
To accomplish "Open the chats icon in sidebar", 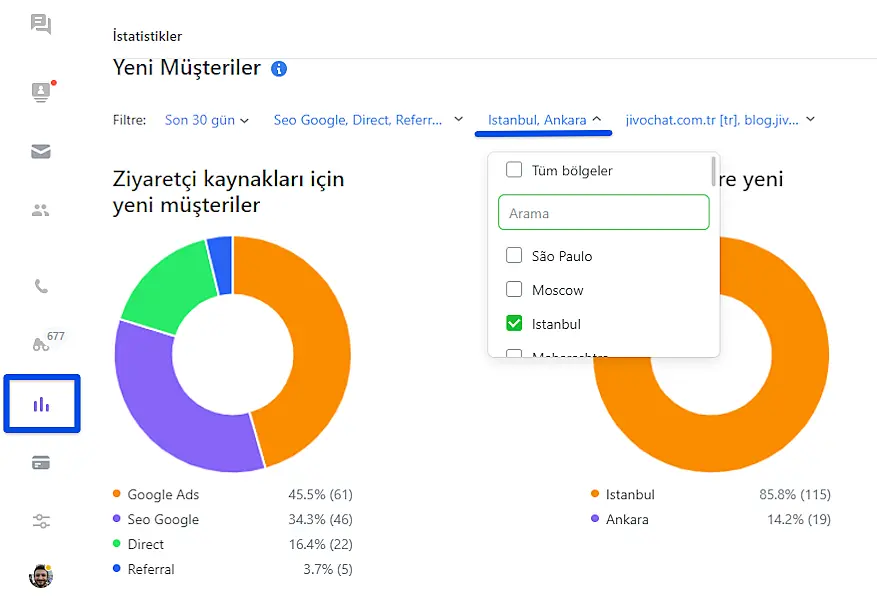I will (41, 24).
